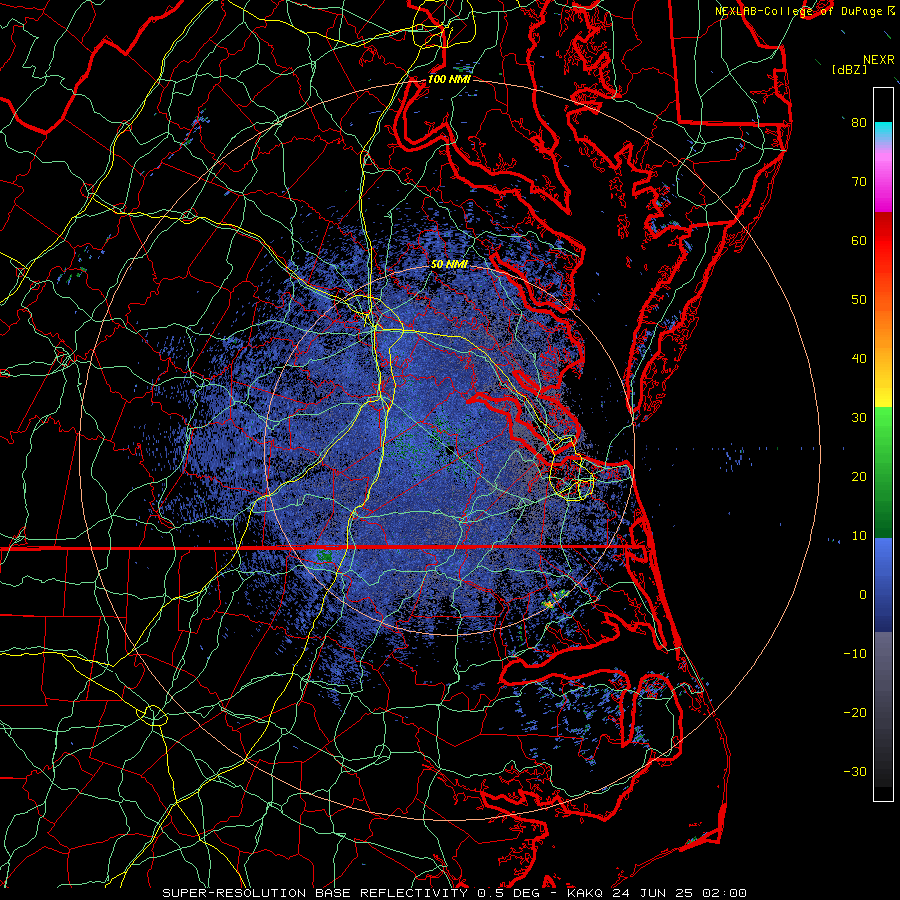Viewport: 900px width, 900px height.
Task: Click the 20 value on the dBZ scale
Action: (x=859, y=476)
